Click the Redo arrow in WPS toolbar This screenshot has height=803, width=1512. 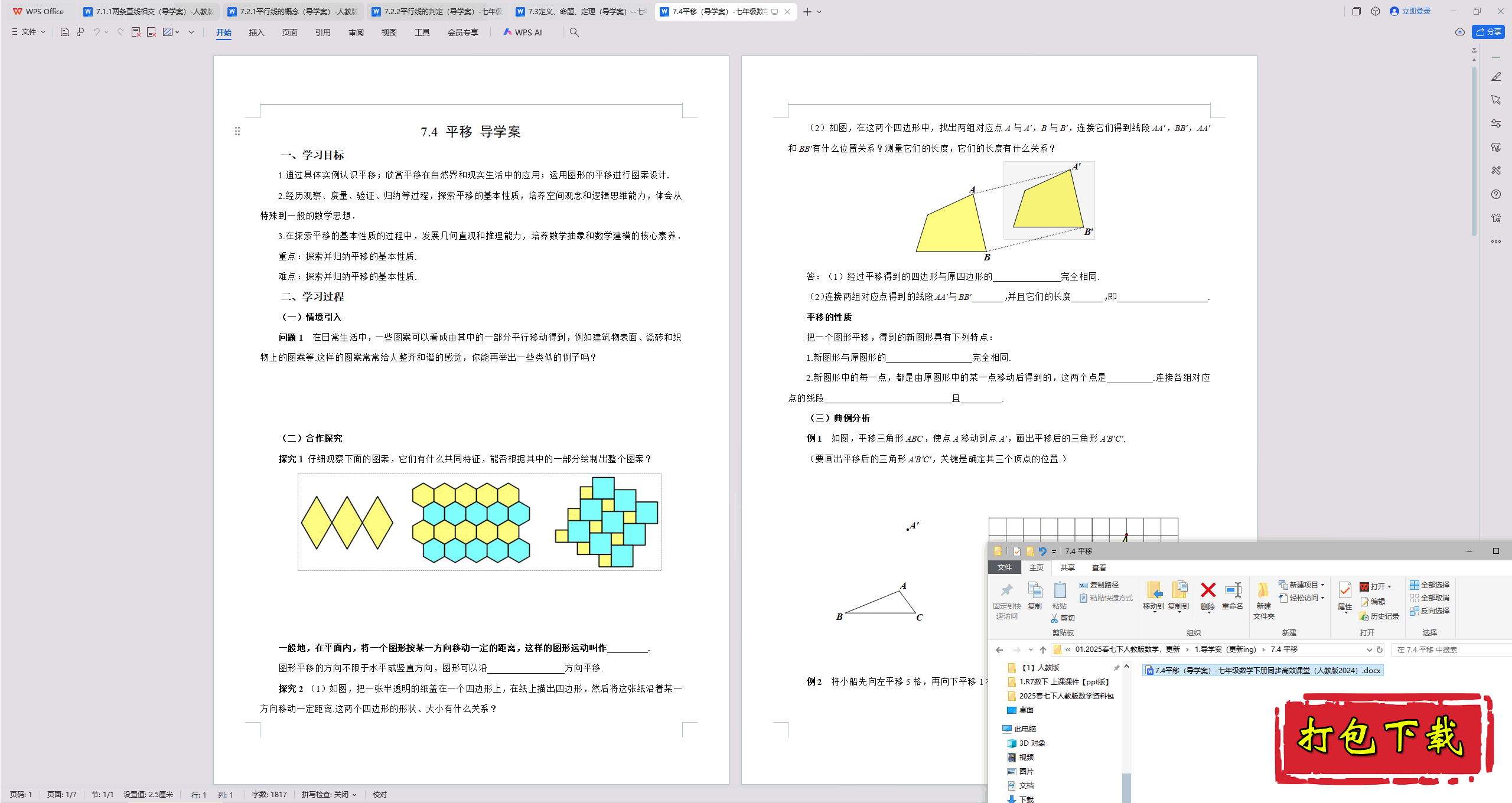tap(120, 32)
